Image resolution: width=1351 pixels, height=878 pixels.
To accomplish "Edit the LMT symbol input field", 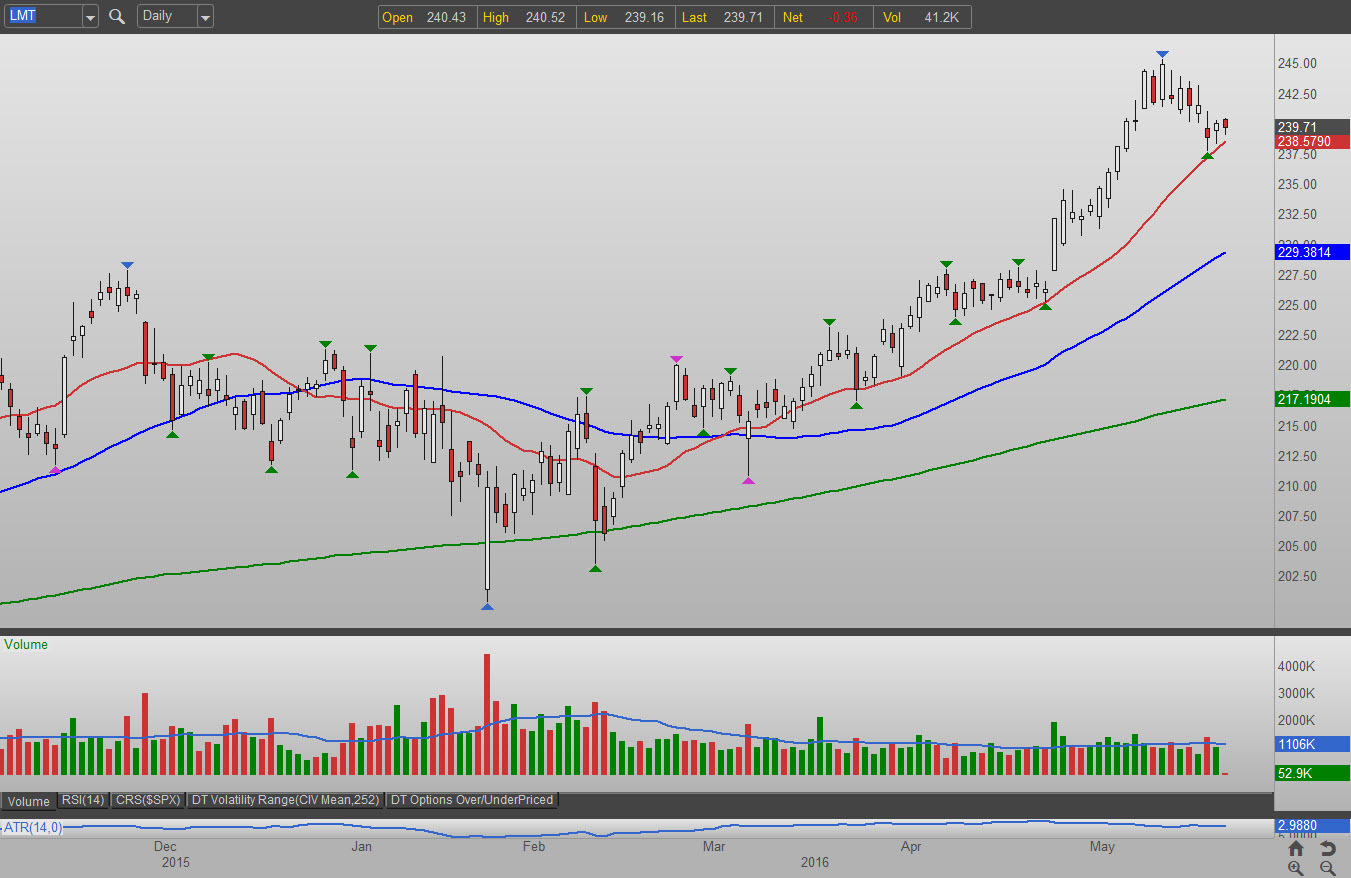I will click(x=42, y=17).
